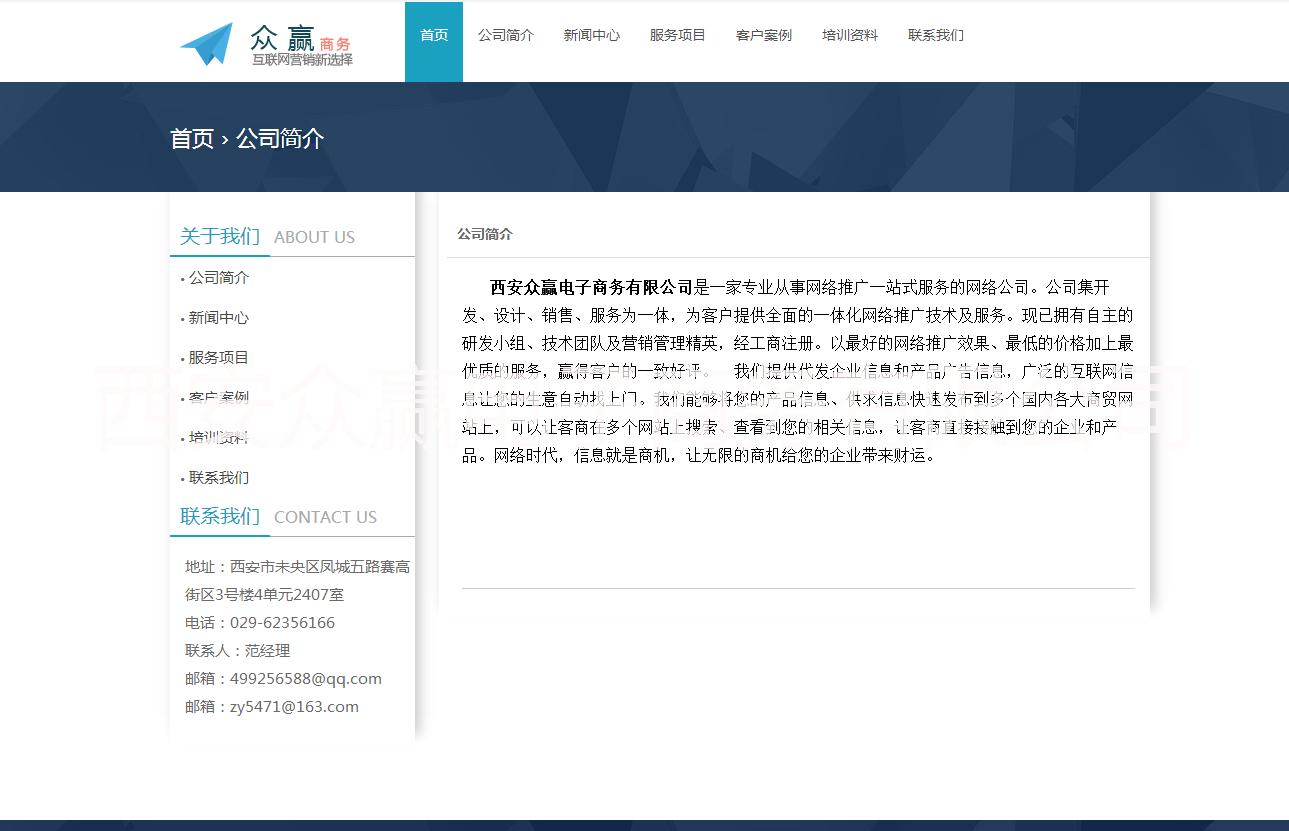Screen dimensions: 1289x831
Task: Go to 新闻中心 in the top navigation
Action: [592, 35]
